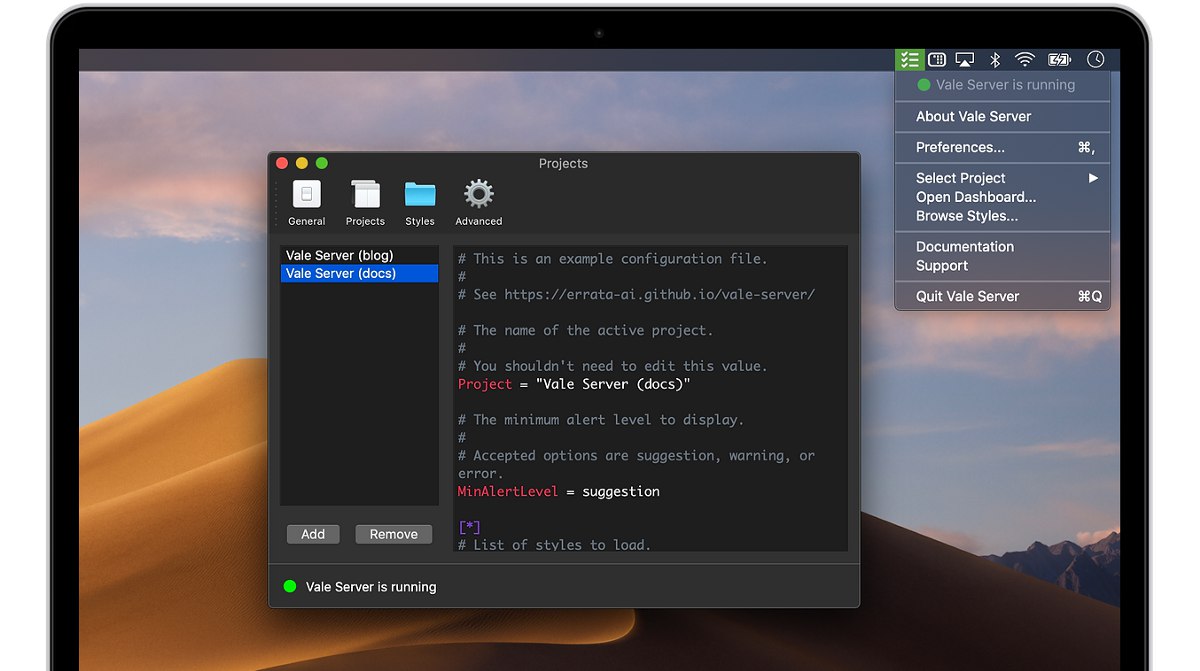Open Documentation from the menu

pos(1002,247)
